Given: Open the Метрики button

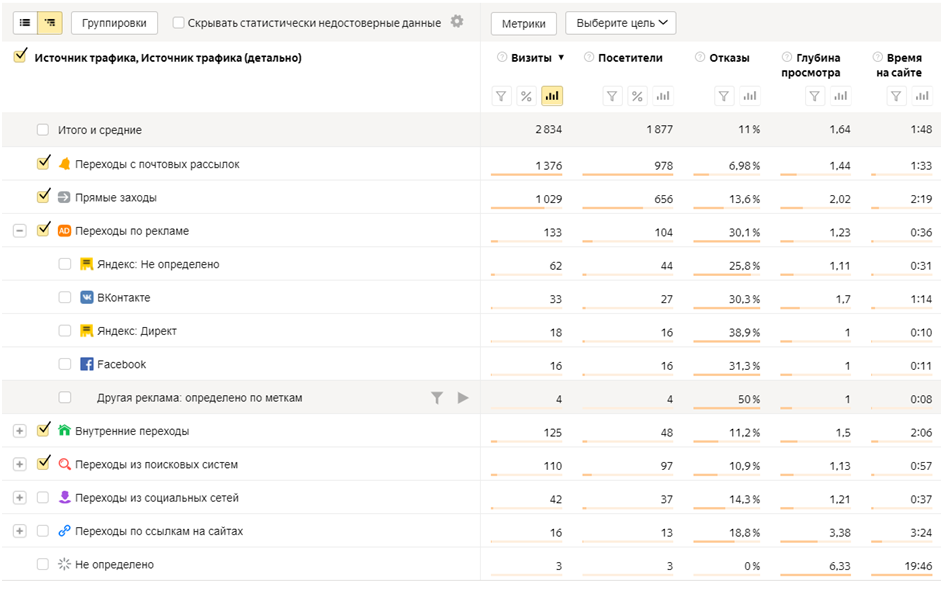Looking at the screenshot, I should pyautogui.click(x=524, y=23).
